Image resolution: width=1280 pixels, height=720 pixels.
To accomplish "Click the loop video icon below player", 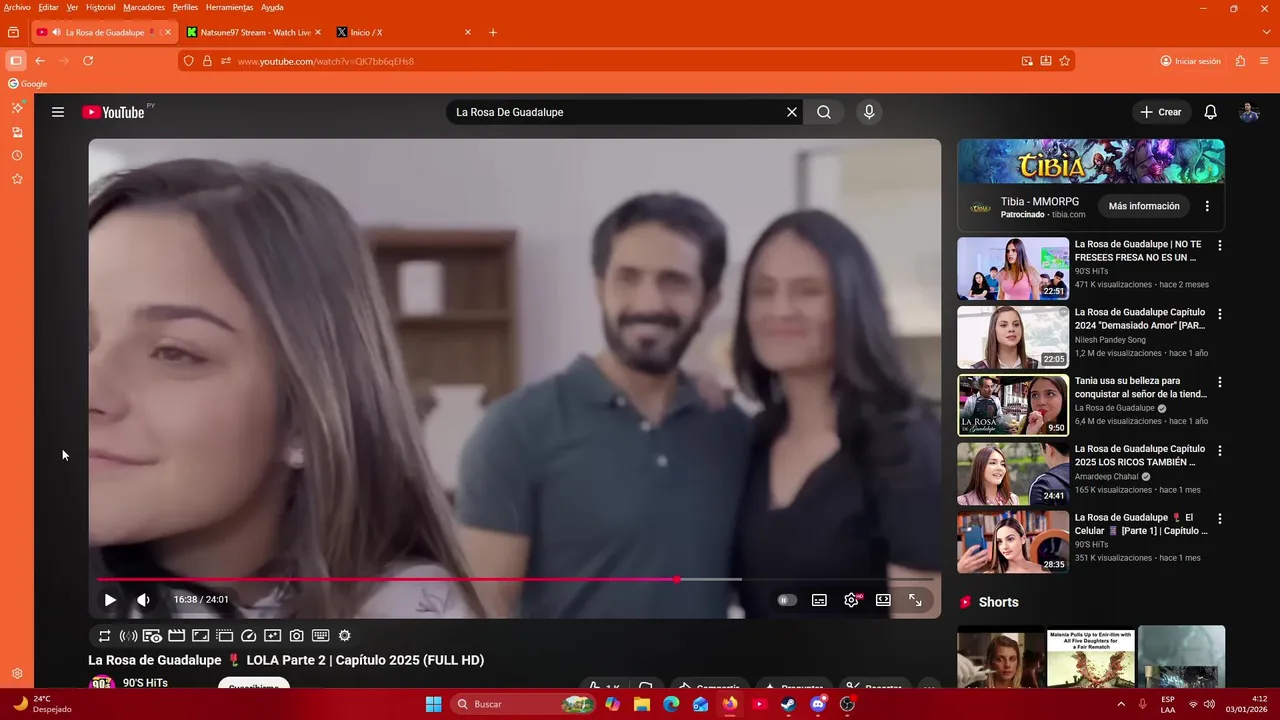I will click(104, 635).
